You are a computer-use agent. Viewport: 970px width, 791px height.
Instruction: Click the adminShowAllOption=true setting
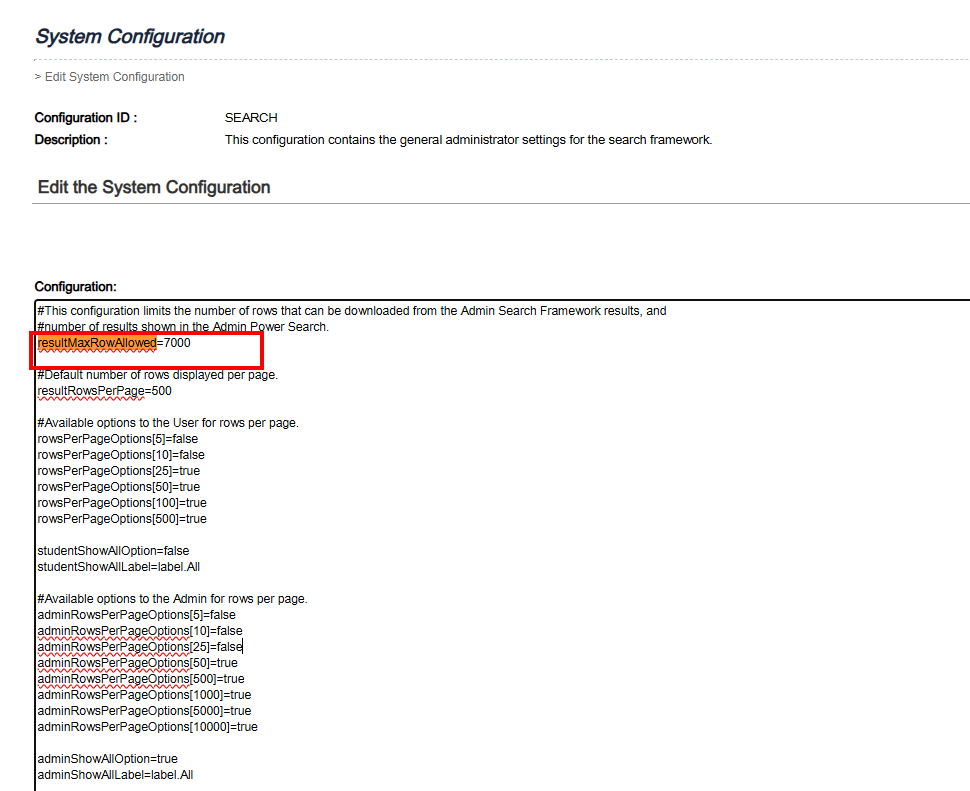(107, 759)
